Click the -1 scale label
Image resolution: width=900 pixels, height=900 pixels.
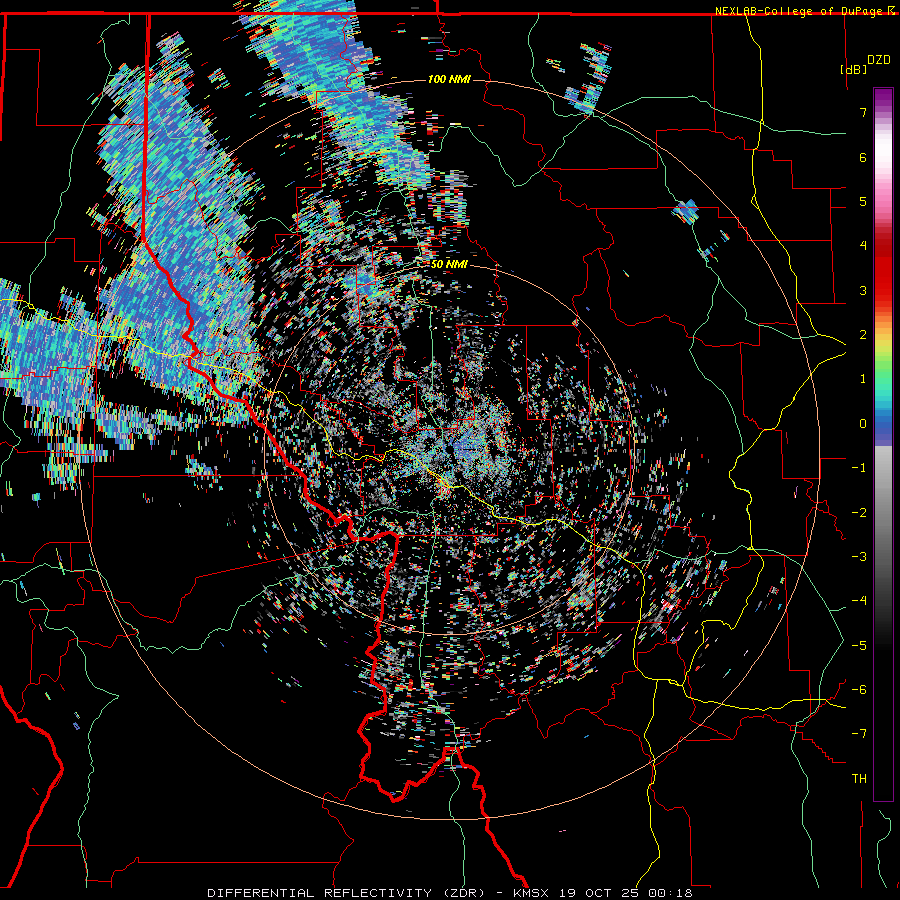859,468
